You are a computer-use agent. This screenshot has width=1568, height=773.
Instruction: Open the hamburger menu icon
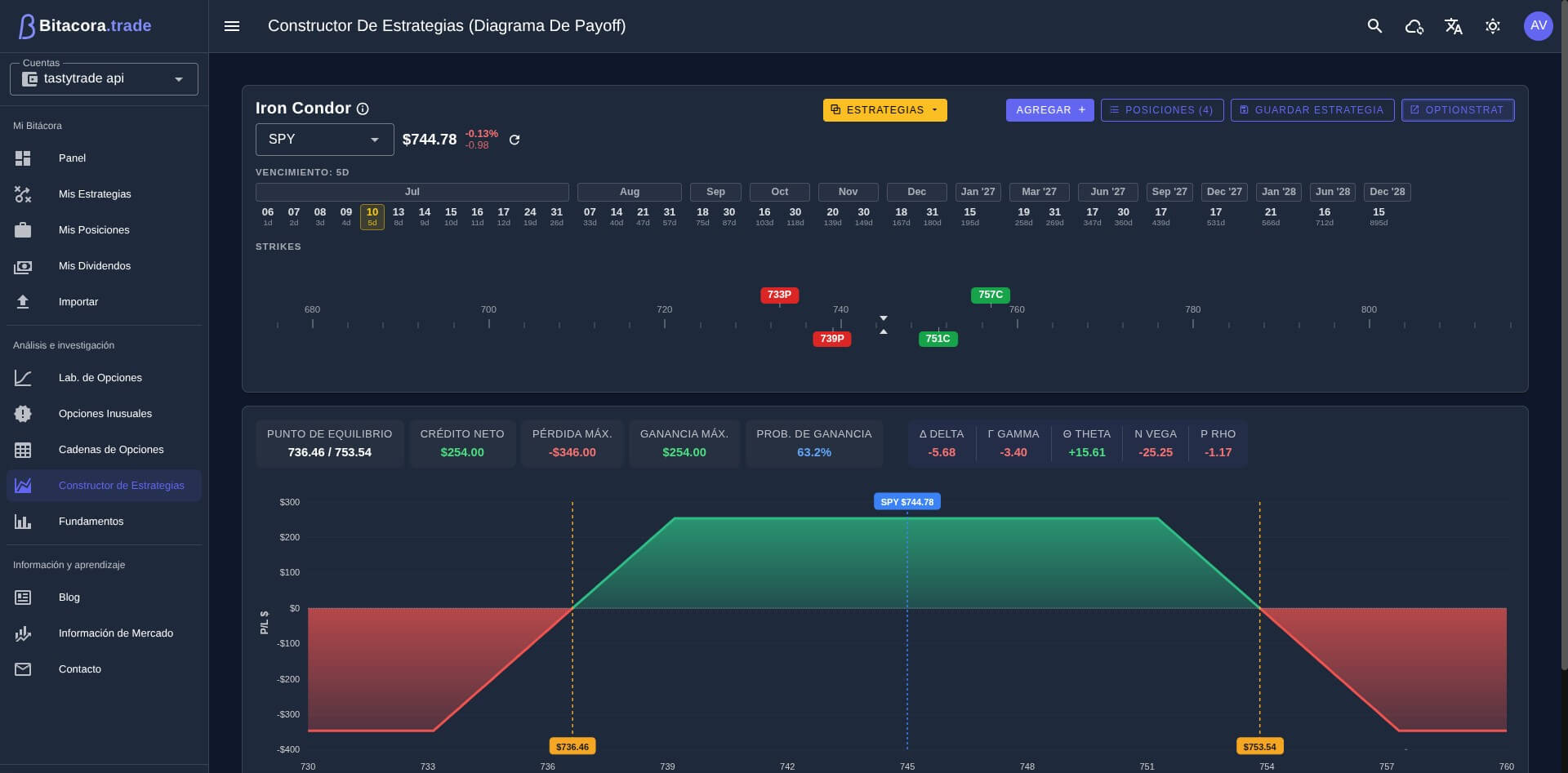click(232, 26)
